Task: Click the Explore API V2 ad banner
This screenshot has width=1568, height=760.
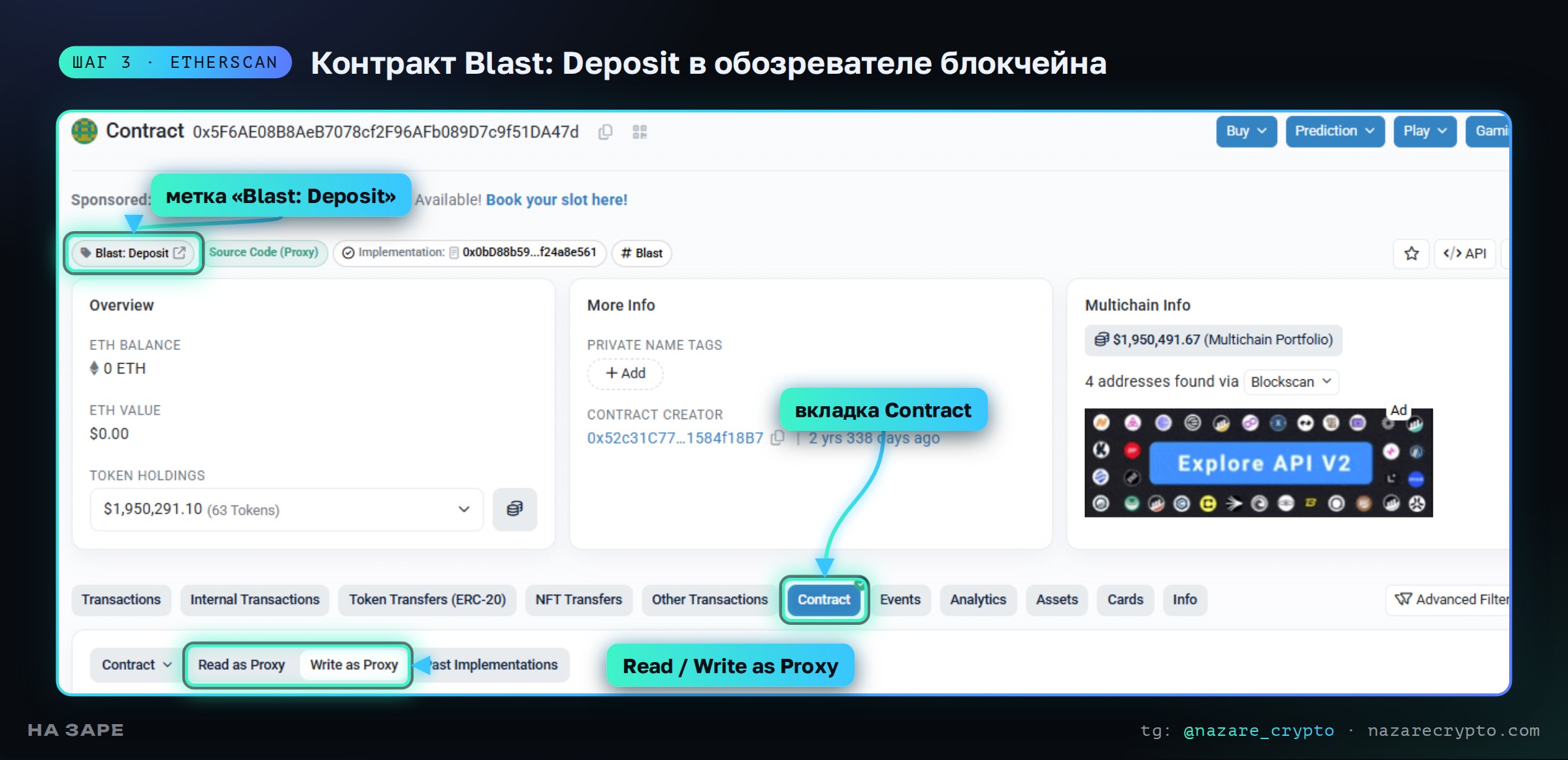Action: tap(1258, 463)
